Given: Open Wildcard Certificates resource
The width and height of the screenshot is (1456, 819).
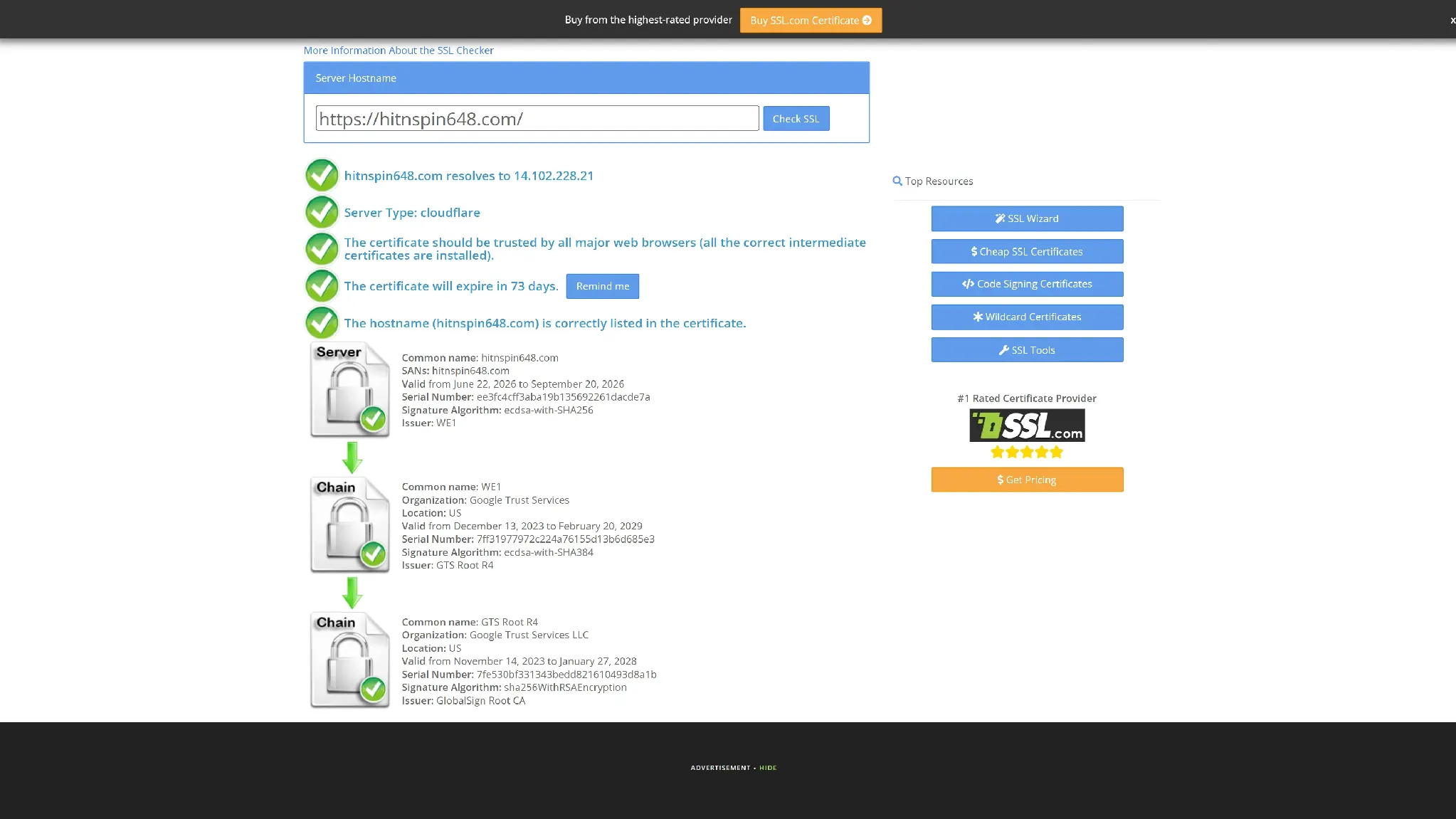Looking at the screenshot, I should (1027, 317).
